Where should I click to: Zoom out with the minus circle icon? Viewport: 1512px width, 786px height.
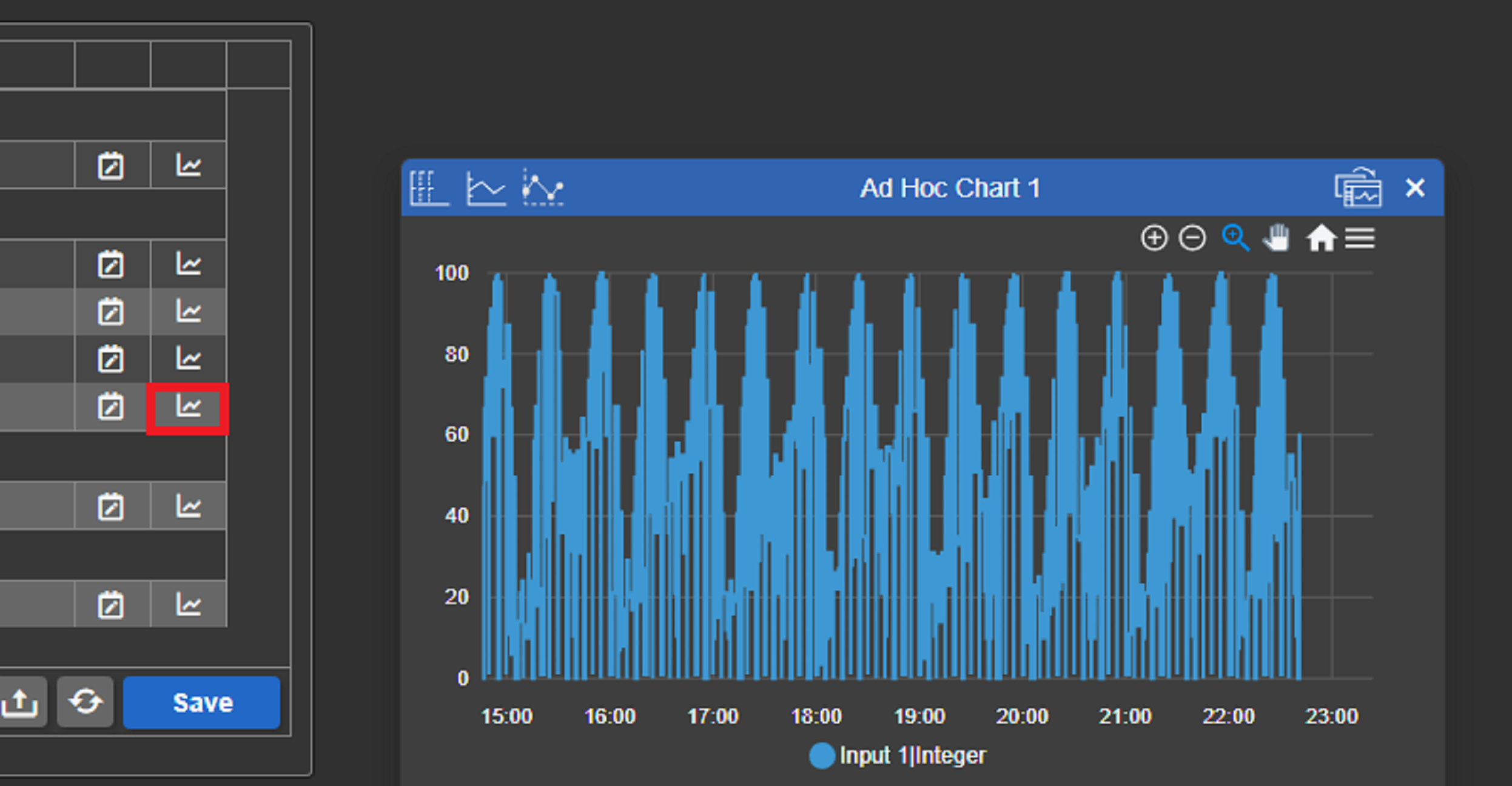[x=1192, y=238]
